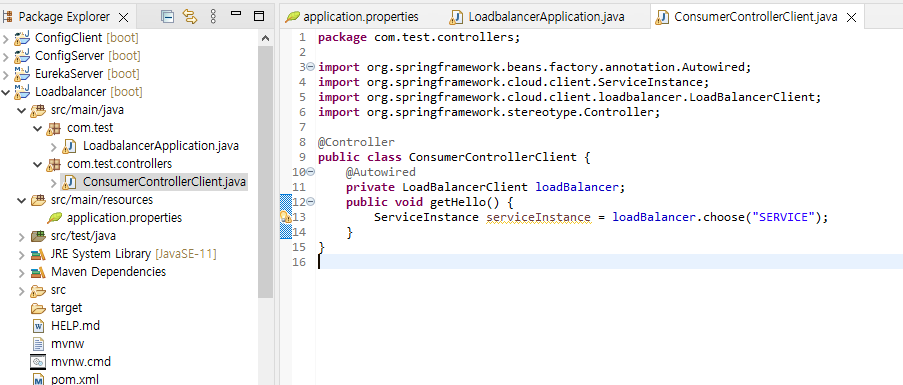The height and width of the screenshot is (385, 903).
Task: Collapse the com.test package
Action: pos(38,128)
